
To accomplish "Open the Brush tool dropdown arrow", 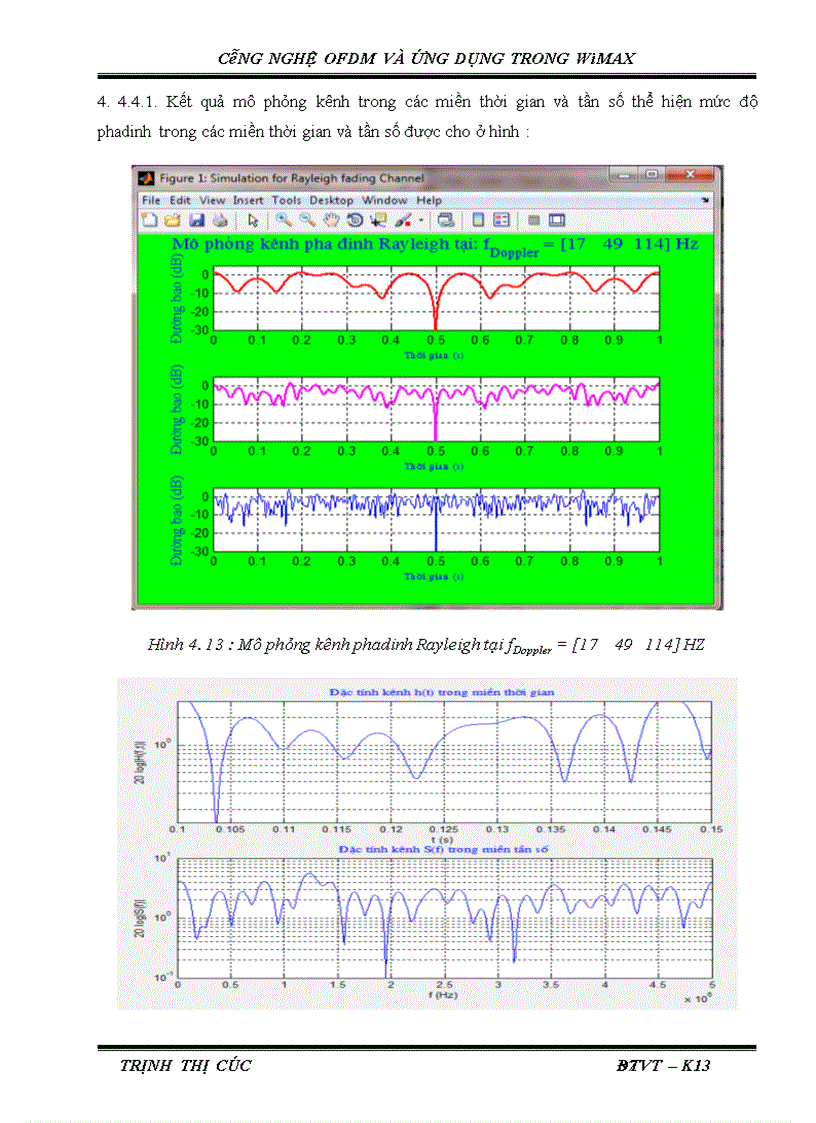I will click(420, 221).
